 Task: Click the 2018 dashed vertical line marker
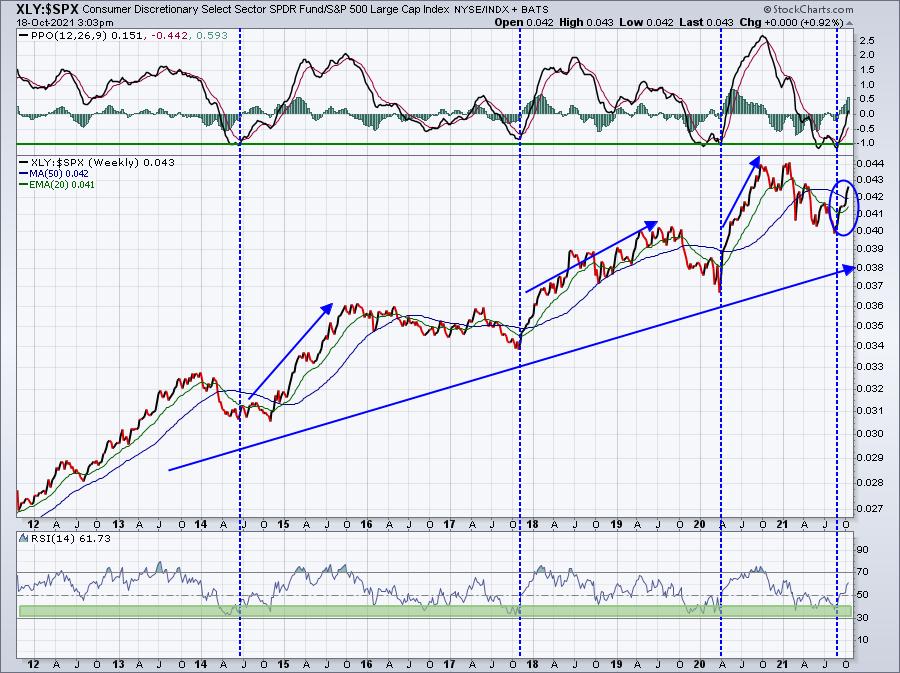pos(520,342)
